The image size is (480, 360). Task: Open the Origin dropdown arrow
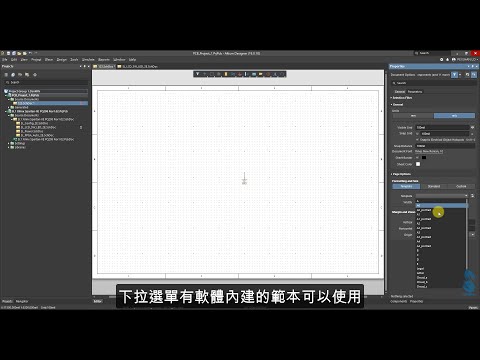(x=472, y=235)
